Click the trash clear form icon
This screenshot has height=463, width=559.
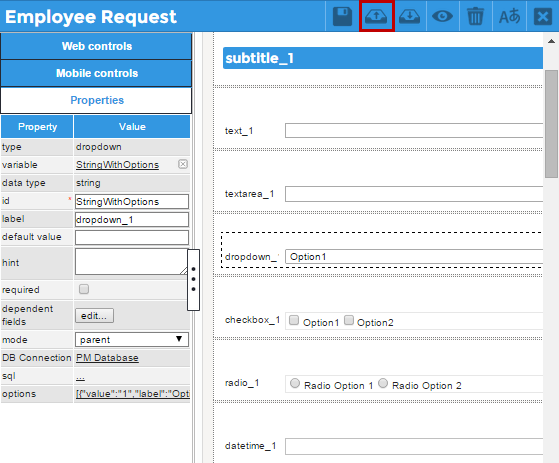pyautogui.click(x=475, y=17)
